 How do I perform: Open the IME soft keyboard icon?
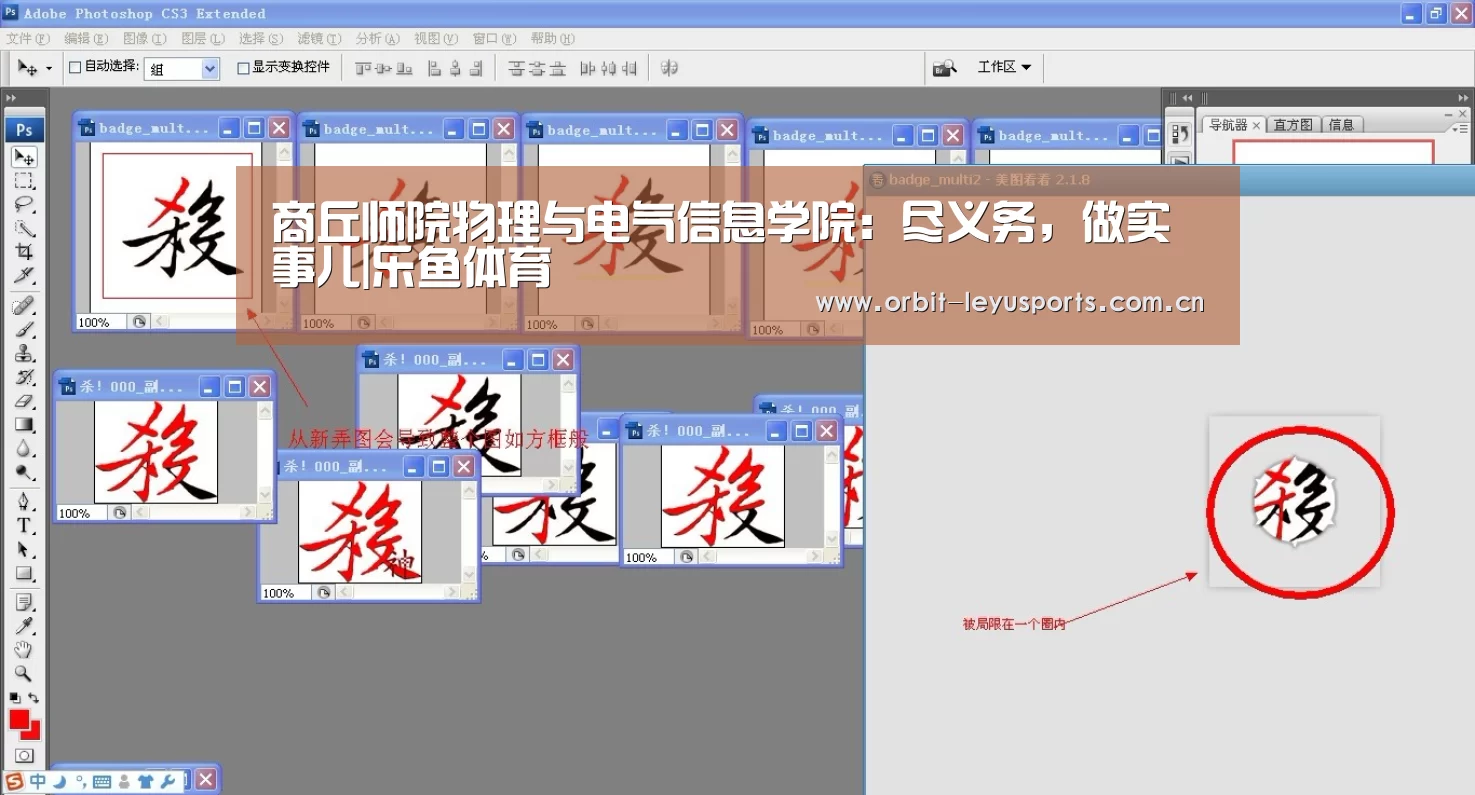point(101,781)
